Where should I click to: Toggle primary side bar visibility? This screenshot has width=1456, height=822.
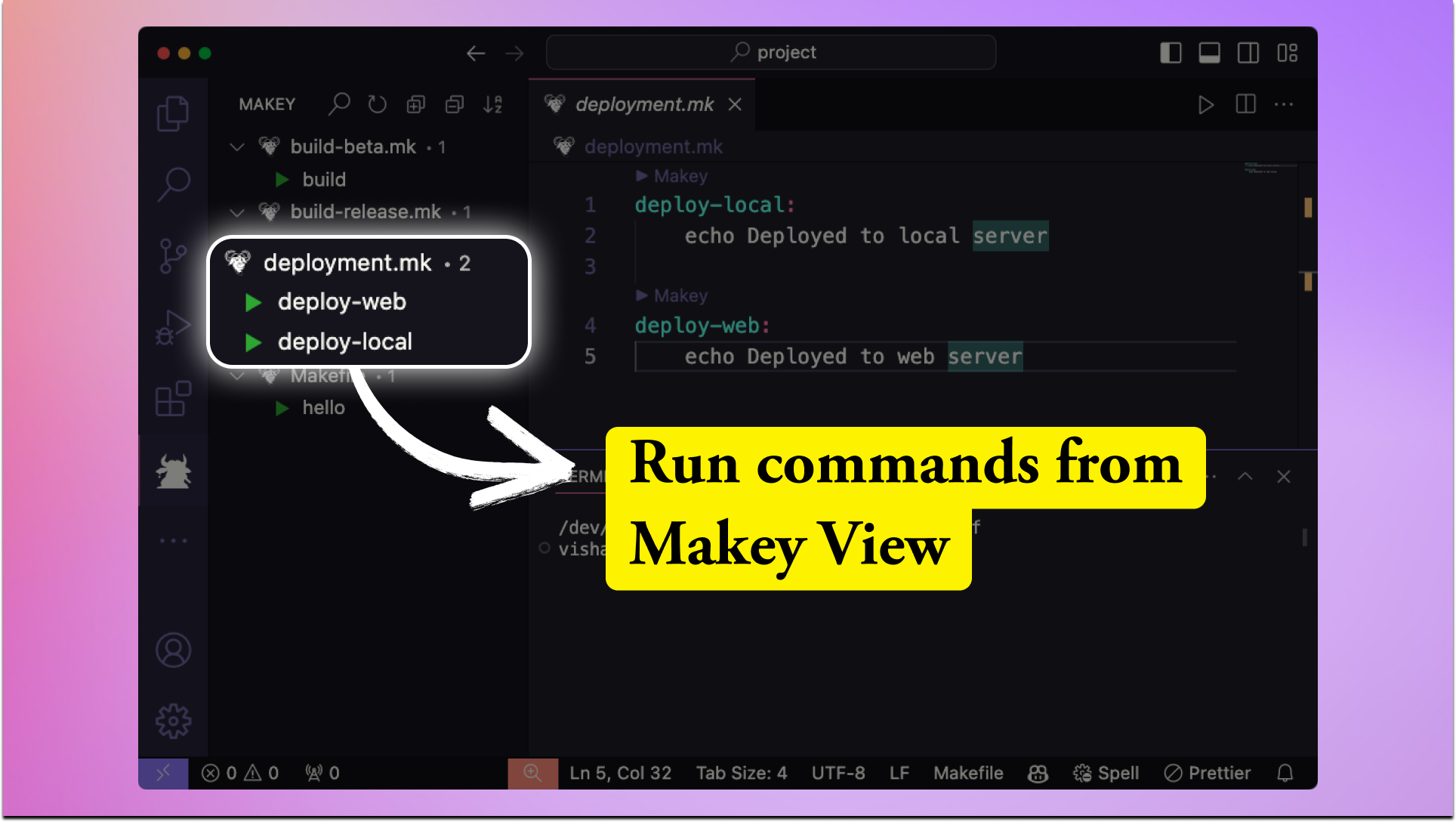pyautogui.click(x=1171, y=53)
